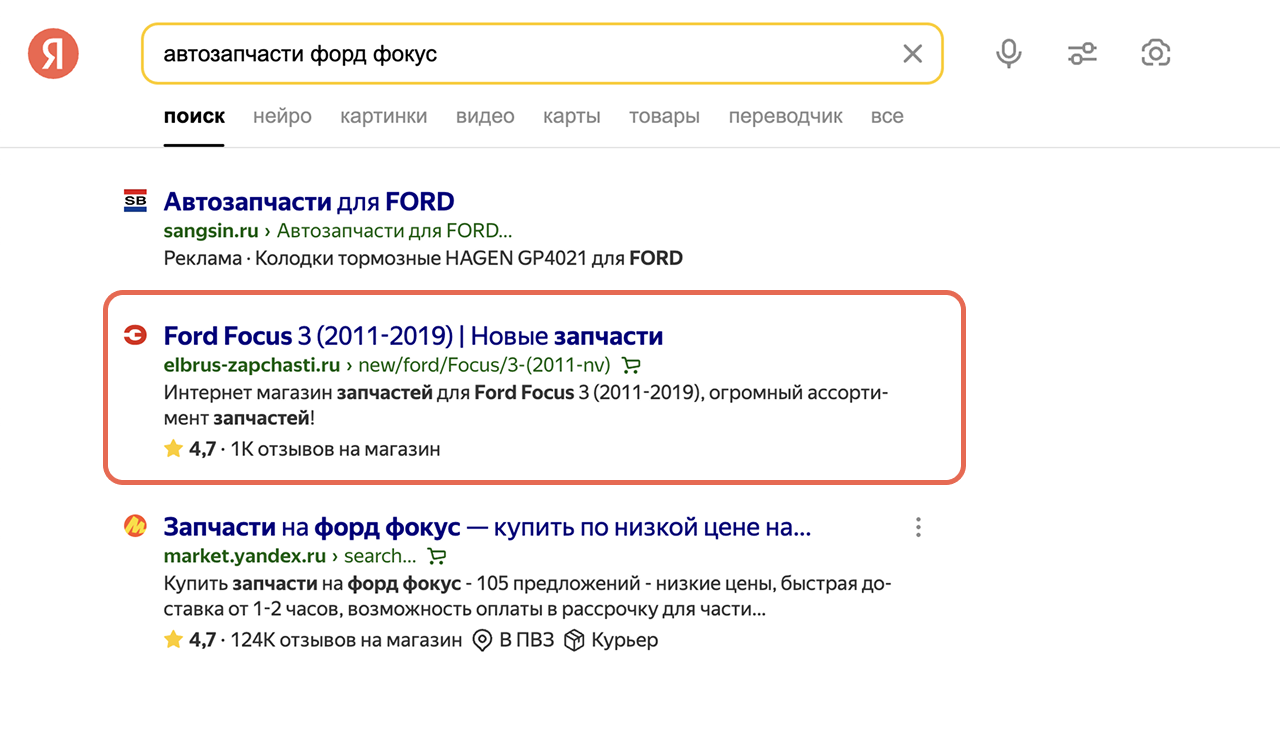Click the Yandex Market favicon
Image resolution: width=1280 pixels, height=738 pixels.
135,526
